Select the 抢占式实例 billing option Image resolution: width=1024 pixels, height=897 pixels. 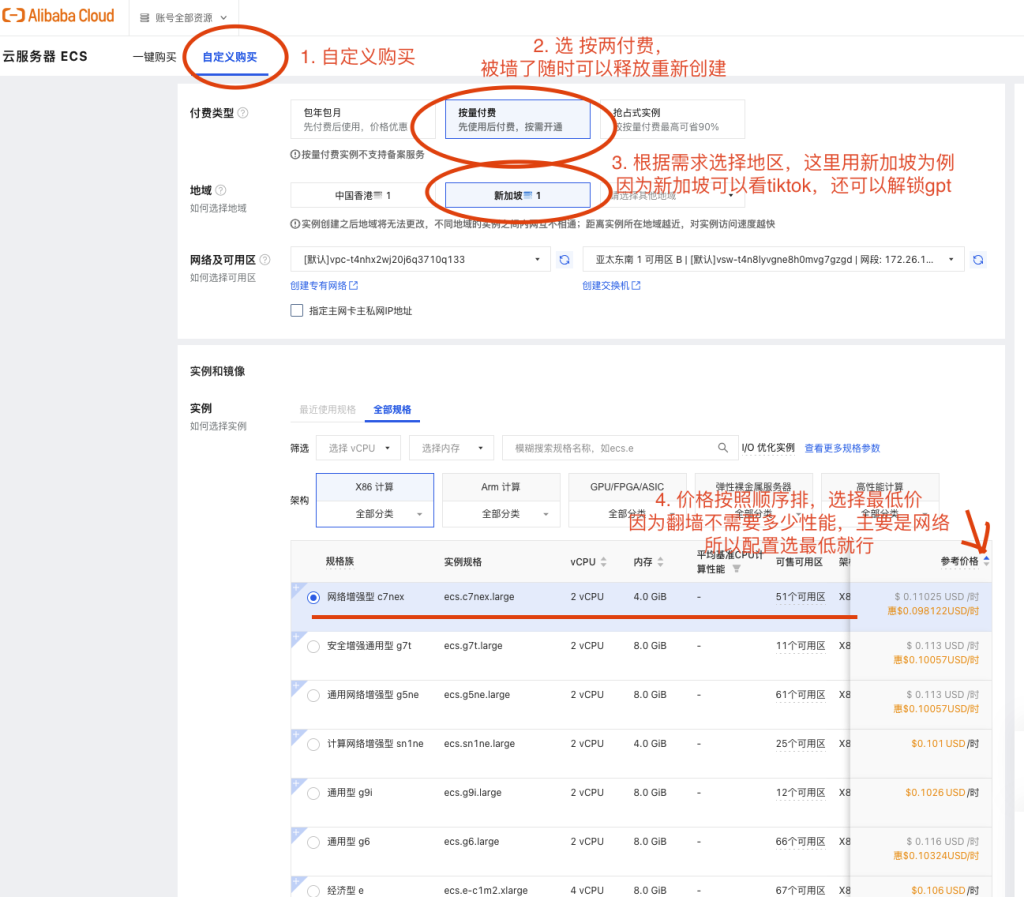(x=672, y=119)
